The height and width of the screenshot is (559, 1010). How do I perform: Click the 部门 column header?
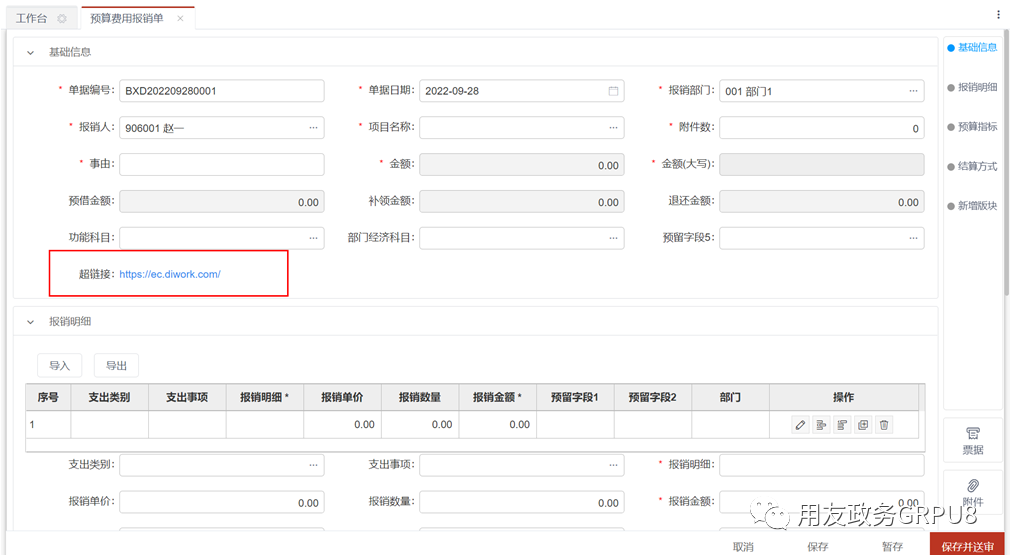tap(730, 397)
